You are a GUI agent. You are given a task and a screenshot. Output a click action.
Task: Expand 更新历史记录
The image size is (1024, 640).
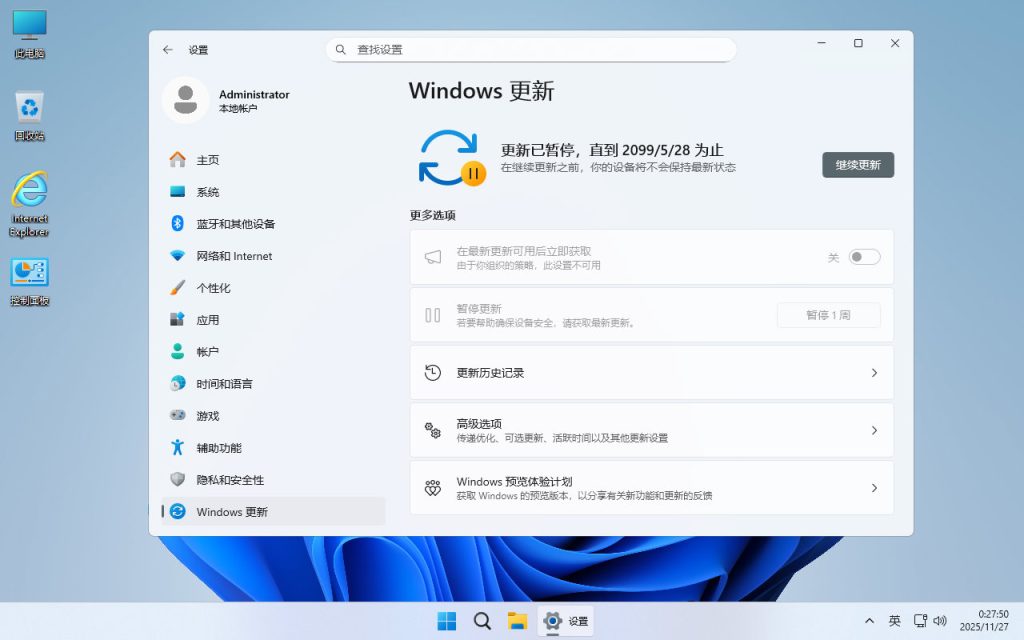tap(651, 372)
